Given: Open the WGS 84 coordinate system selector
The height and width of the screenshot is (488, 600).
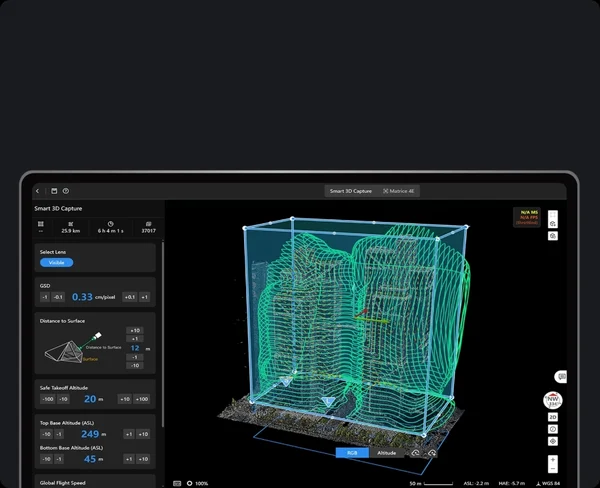Looking at the screenshot, I should pos(549,483).
